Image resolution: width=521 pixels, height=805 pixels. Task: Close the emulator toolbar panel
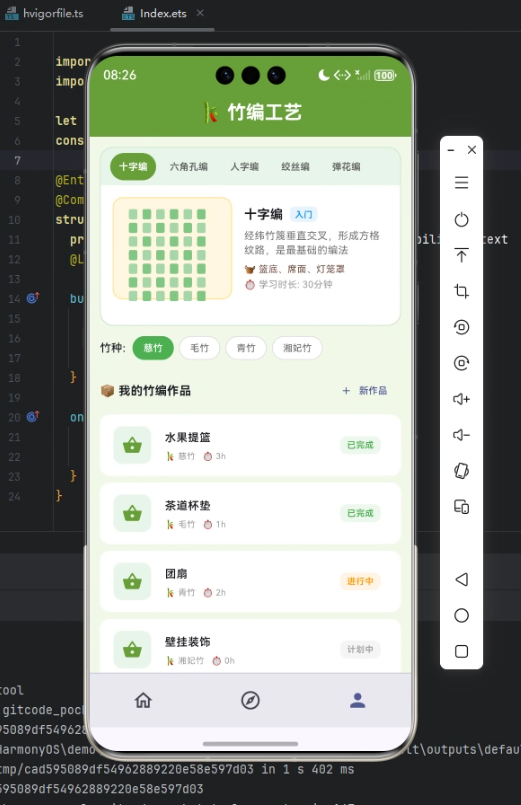tap(472, 150)
